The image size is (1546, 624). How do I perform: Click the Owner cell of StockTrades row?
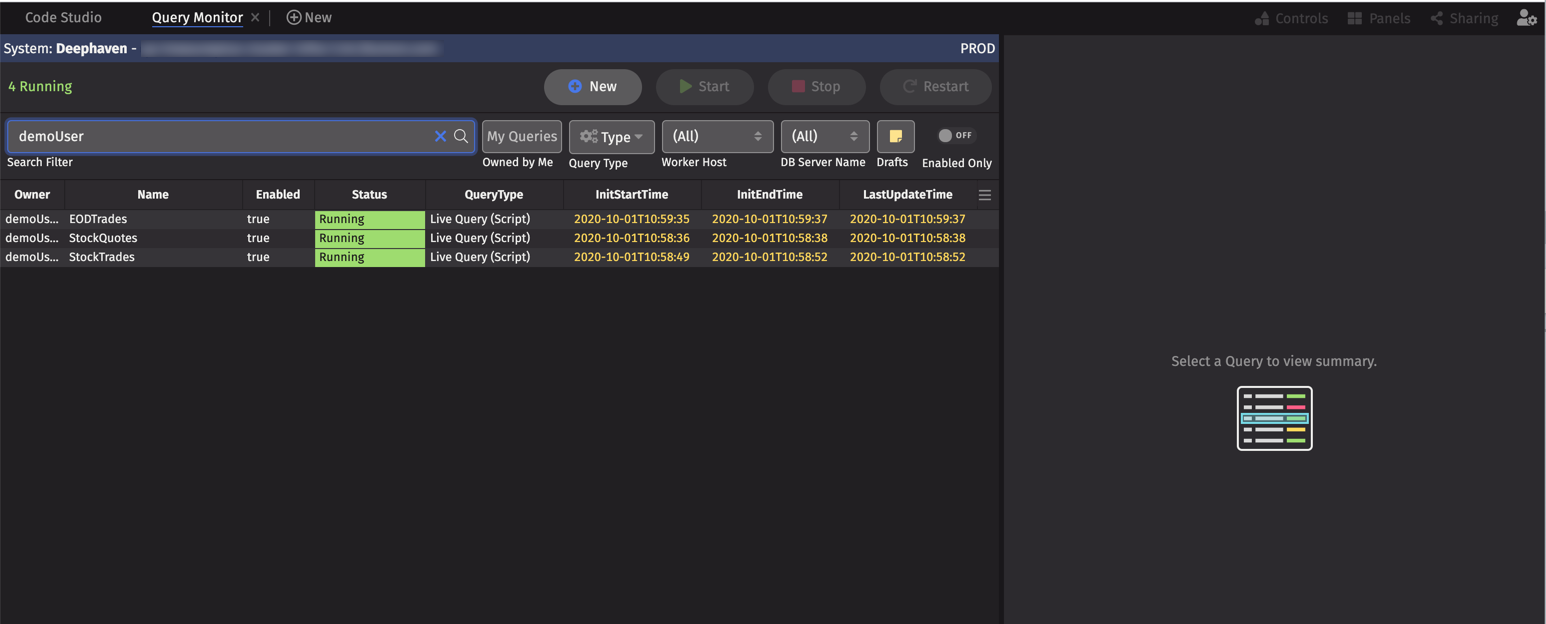(x=32, y=257)
